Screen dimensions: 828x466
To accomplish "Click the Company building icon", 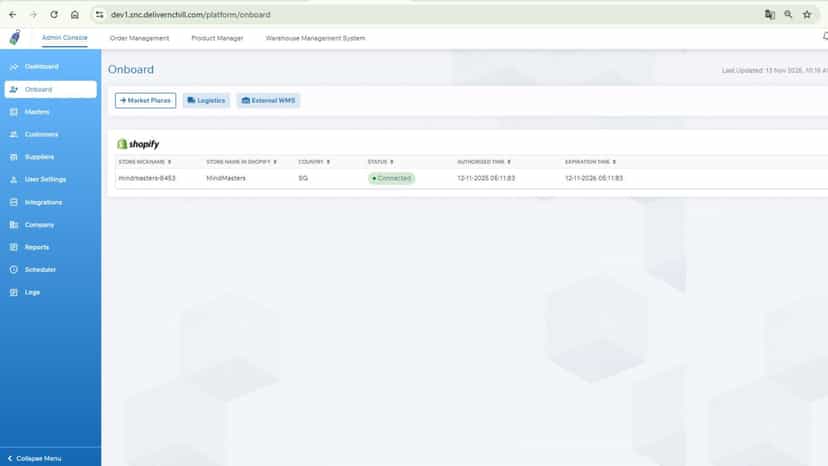I will click(14, 225).
